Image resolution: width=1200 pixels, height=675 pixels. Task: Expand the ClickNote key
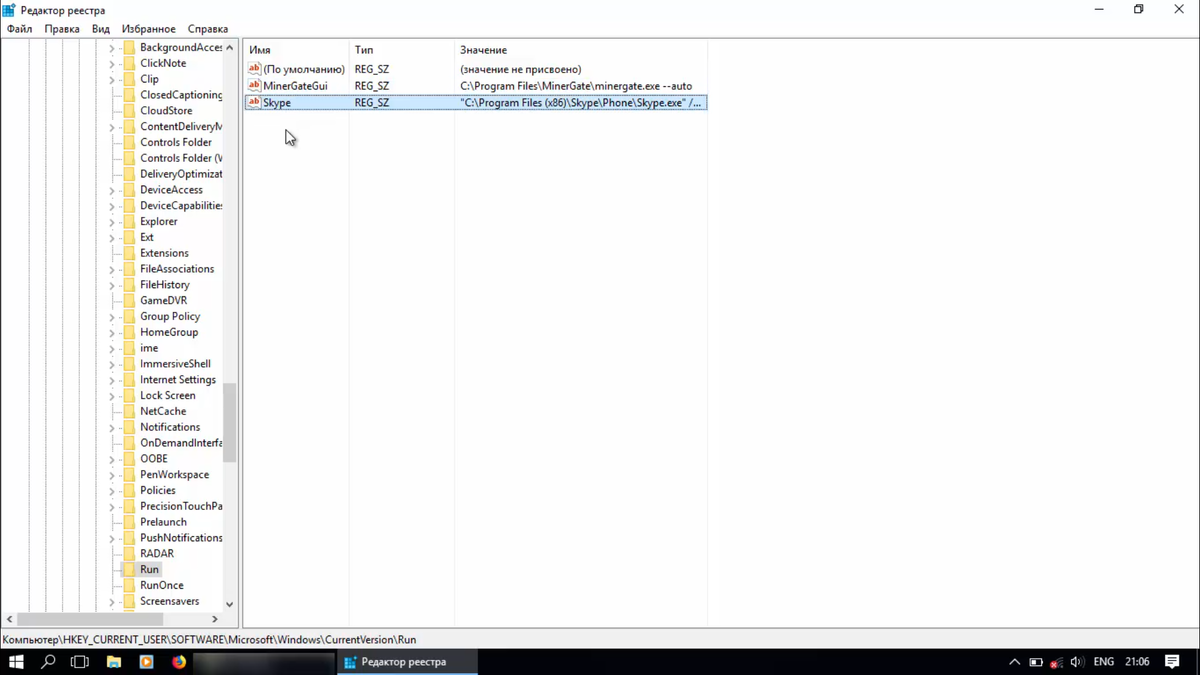point(112,63)
